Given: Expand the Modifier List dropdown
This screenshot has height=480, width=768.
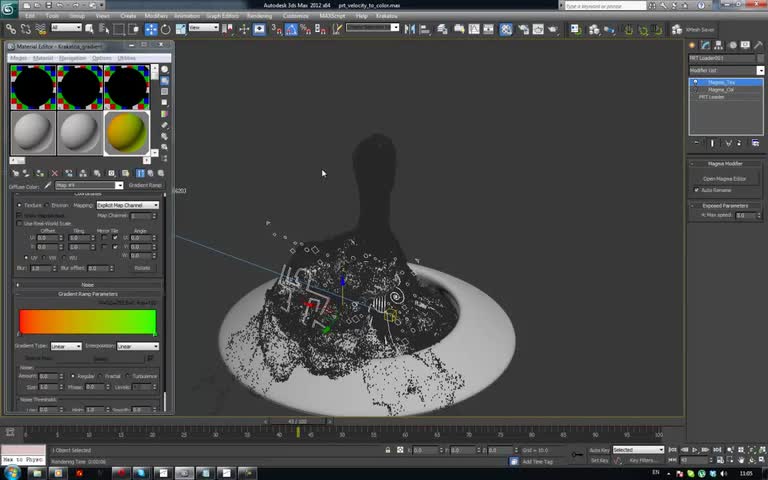Looking at the screenshot, I should click(726, 70).
